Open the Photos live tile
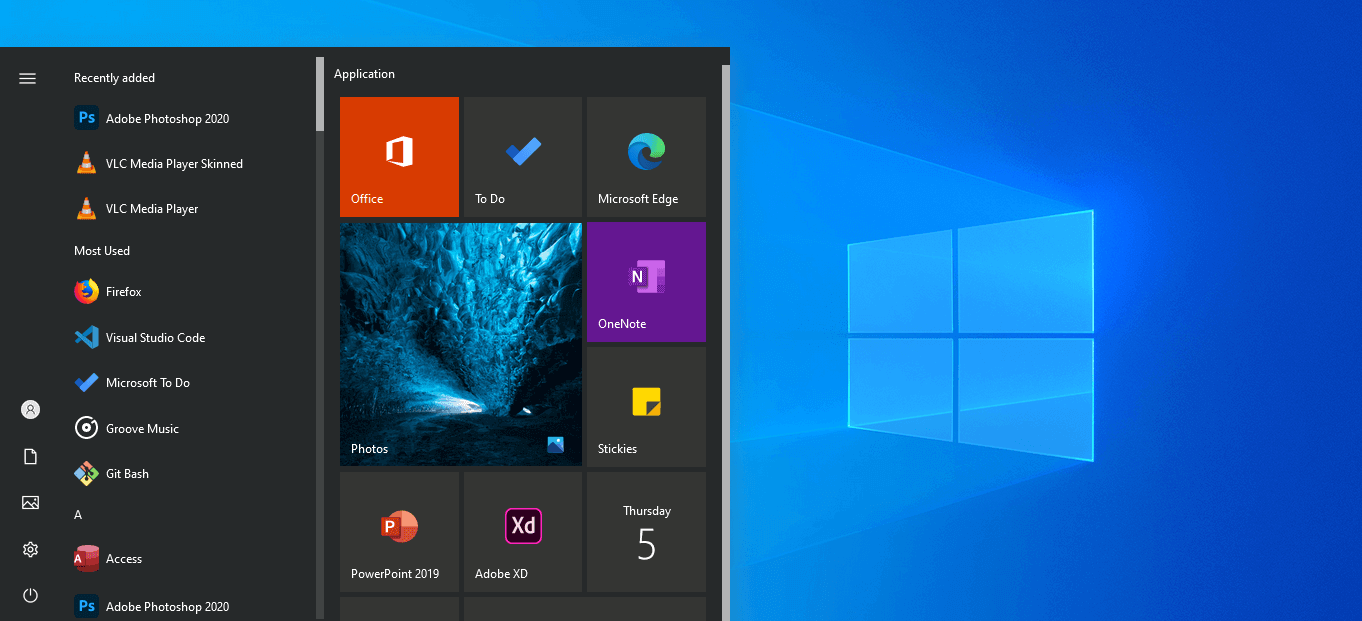1362x621 pixels. pyautogui.click(x=461, y=344)
